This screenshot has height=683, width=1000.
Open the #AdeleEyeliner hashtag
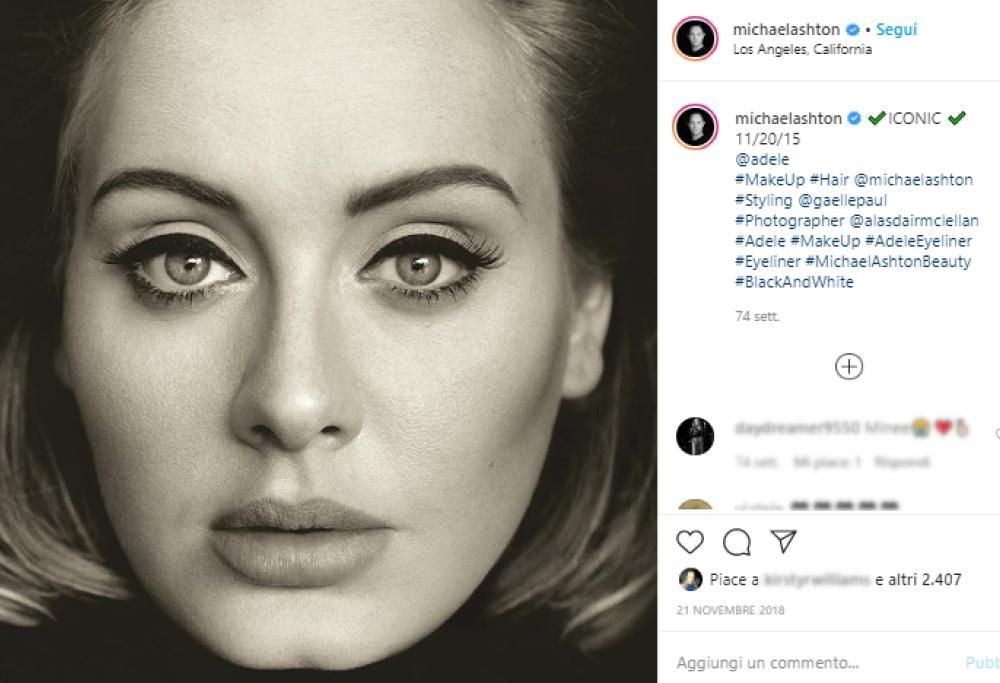tap(918, 241)
